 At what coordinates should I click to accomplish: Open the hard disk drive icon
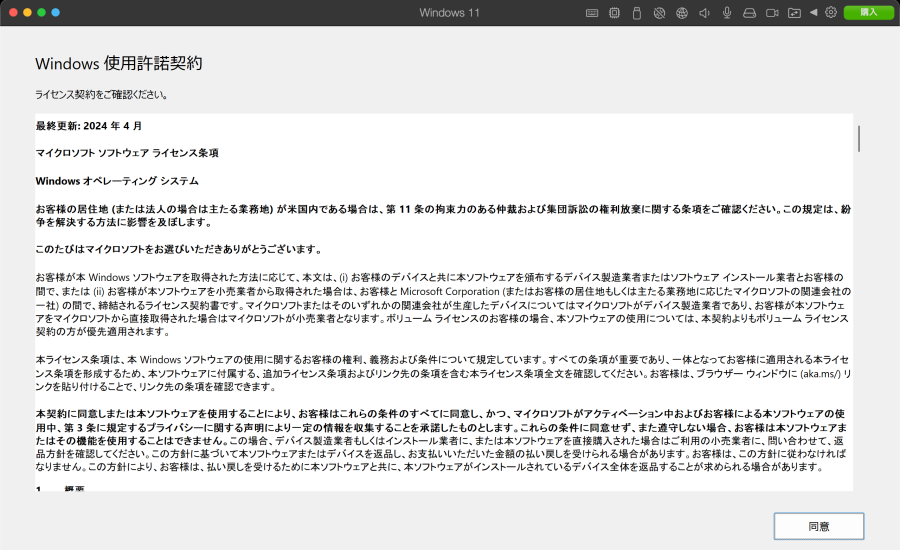(x=749, y=13)
